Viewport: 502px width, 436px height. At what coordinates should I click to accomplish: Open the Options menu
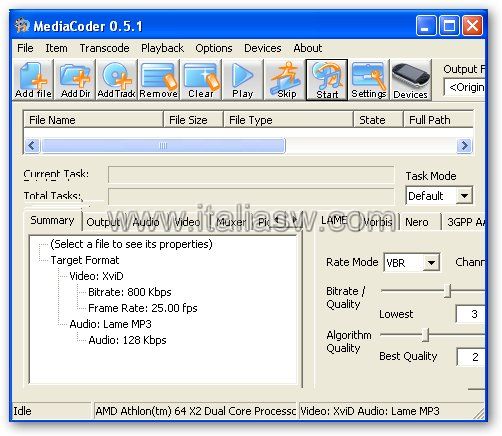click(x=214, y=48)
